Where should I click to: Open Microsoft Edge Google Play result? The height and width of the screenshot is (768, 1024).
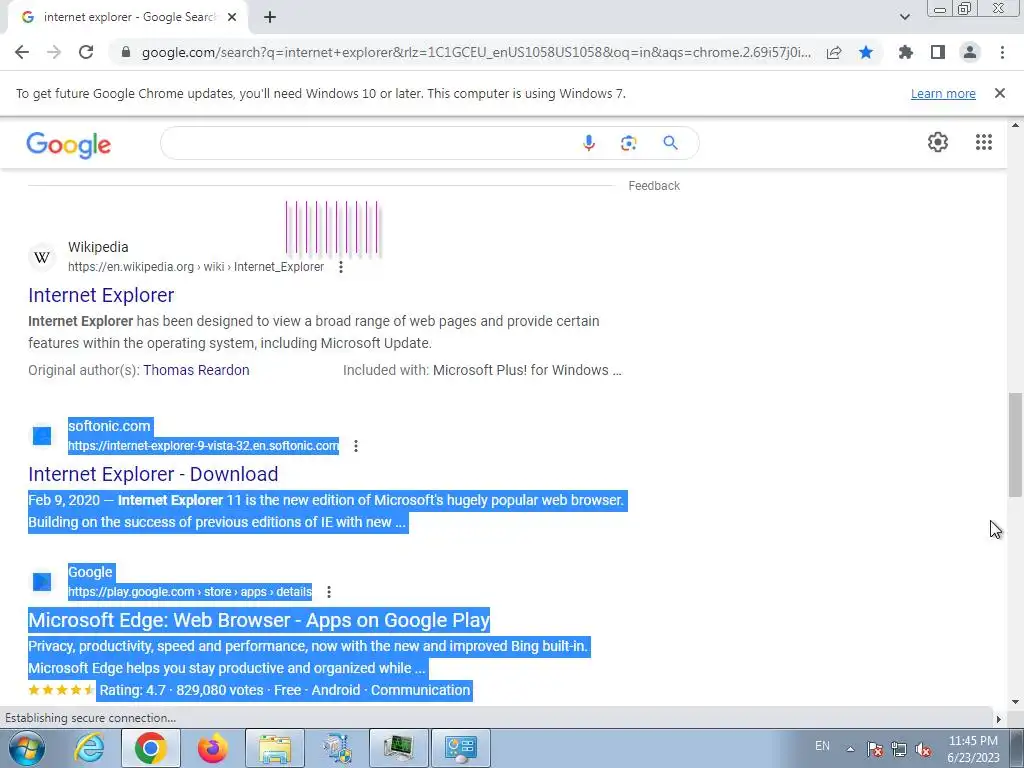click(x=259, y=620)
